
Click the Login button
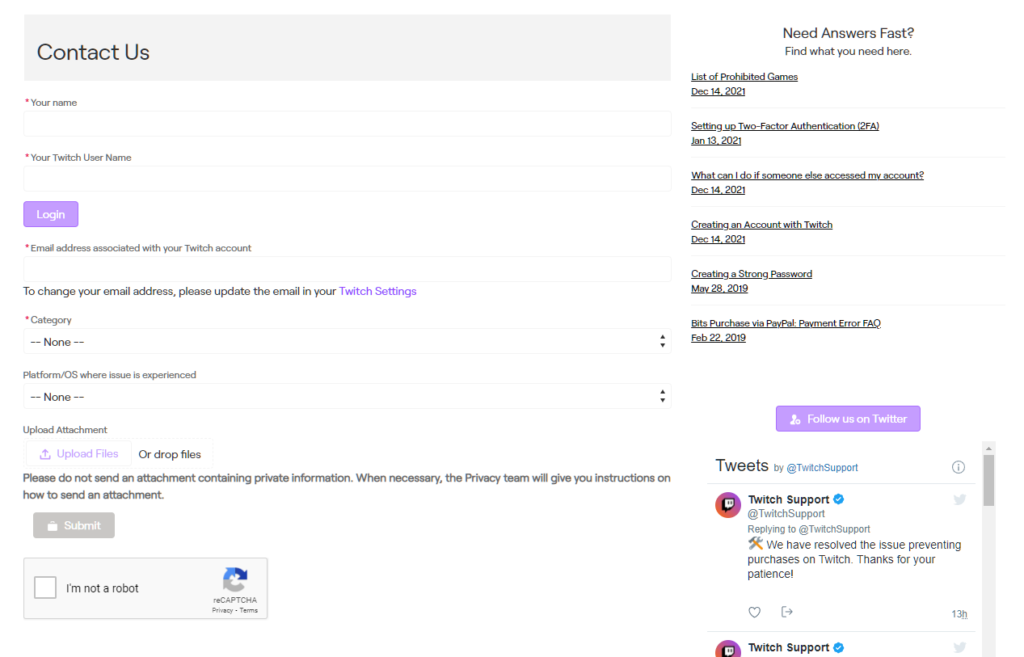click(x=51, y=214)
